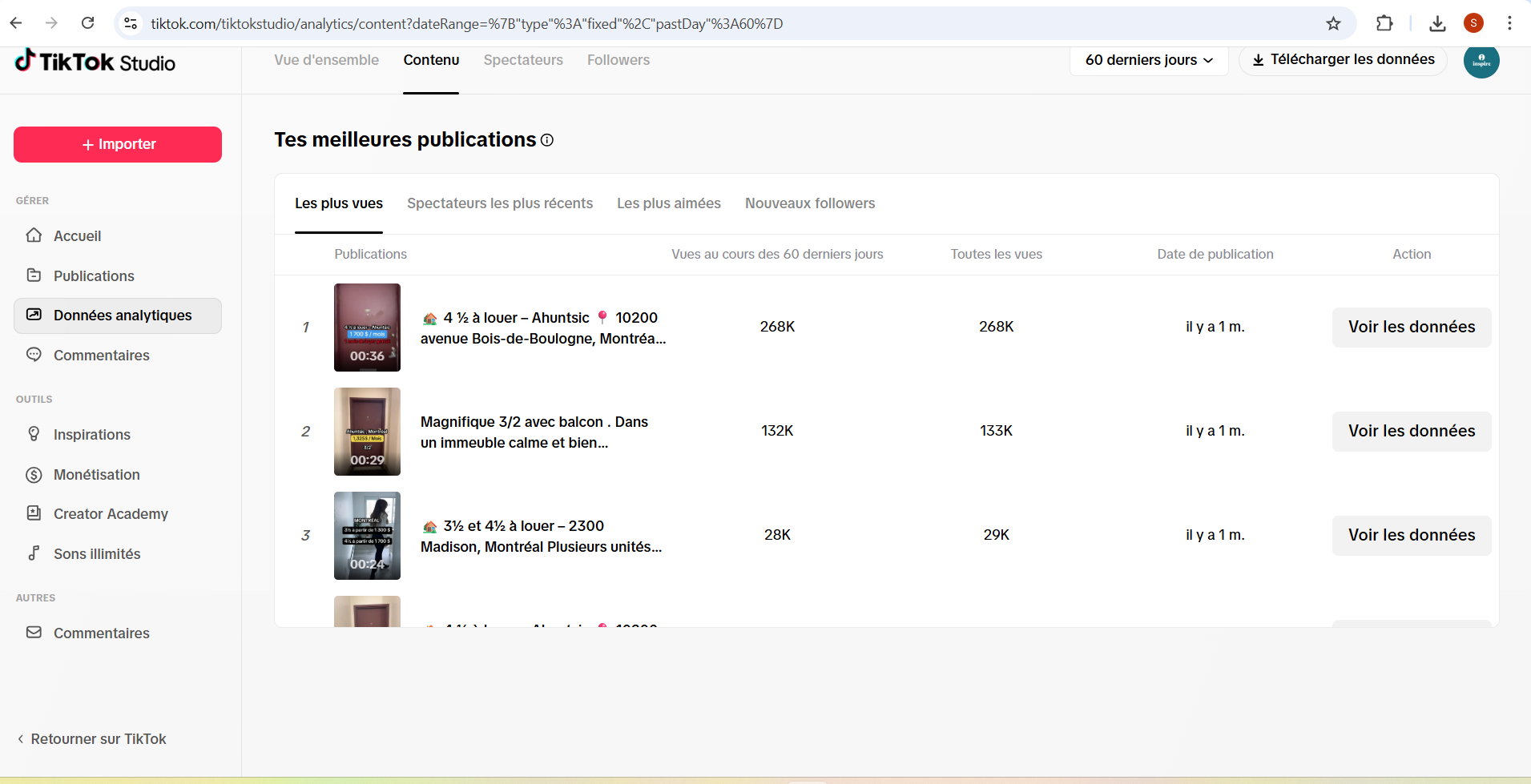
Task: Open Chrome three-dot menu
Action: pyautogui.click(x=1509, y=23)
